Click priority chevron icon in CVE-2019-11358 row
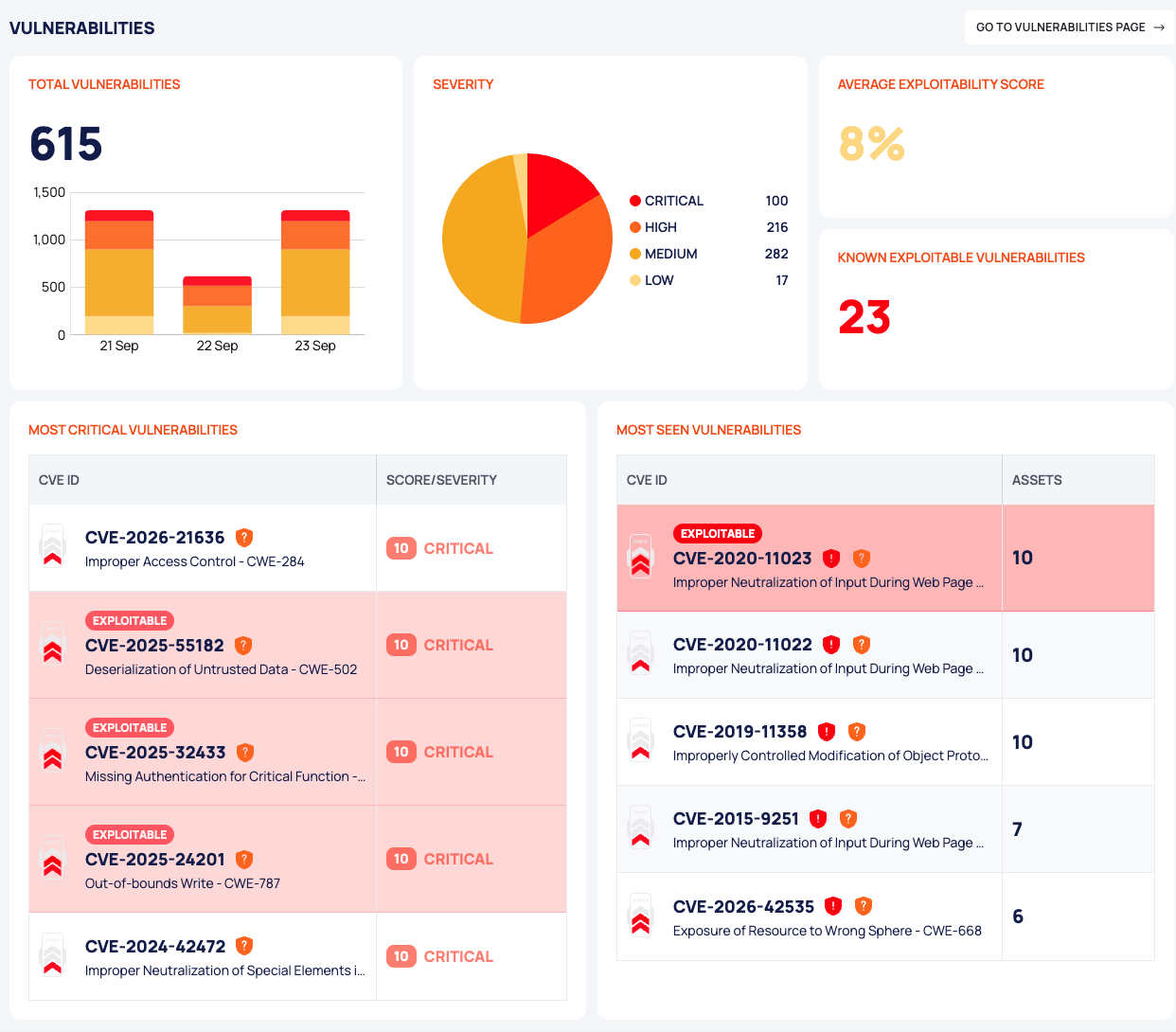Image resolution: width=1176 pixels, height=1032 pixels. tap(641, 741)
